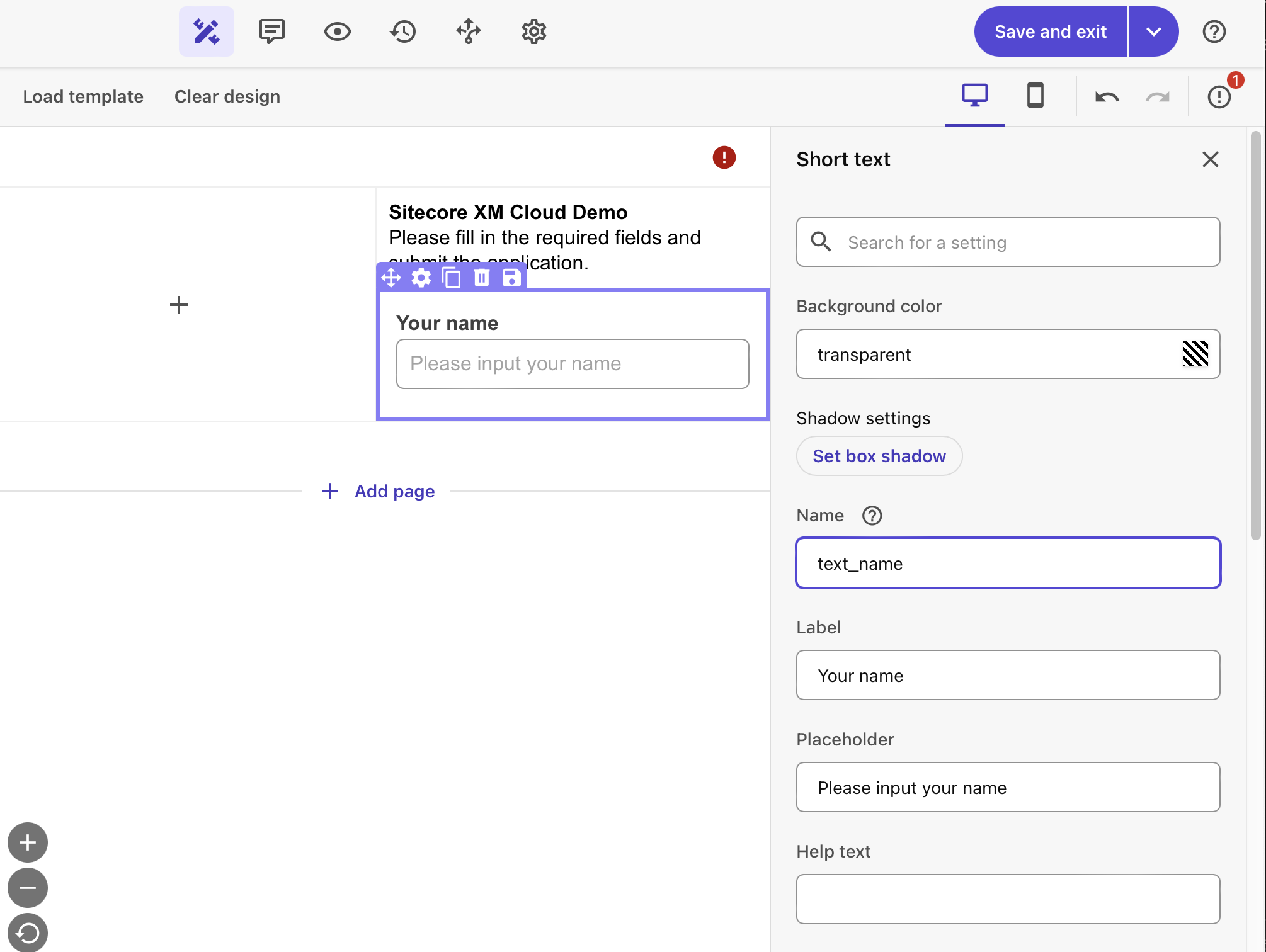Close the Short text panel
Screen dimensions: 1266x952
point(1210,159)
